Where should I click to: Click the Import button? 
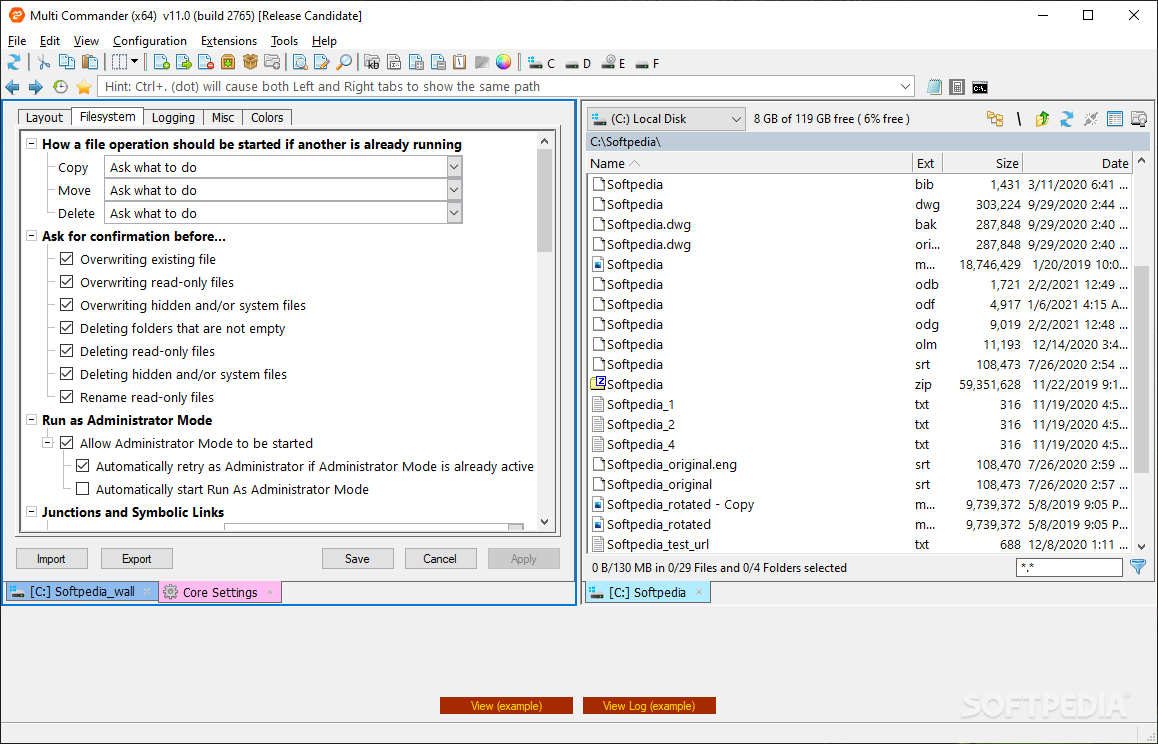pos(51,559)
